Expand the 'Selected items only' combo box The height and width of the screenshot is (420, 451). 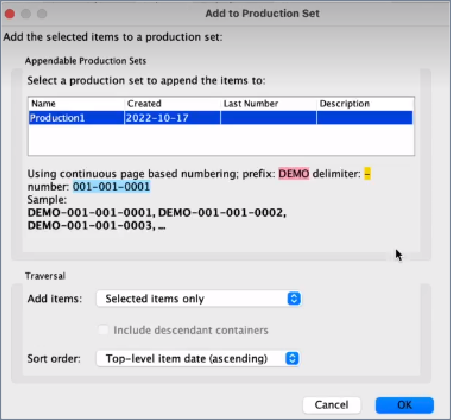tap(199, 298)
